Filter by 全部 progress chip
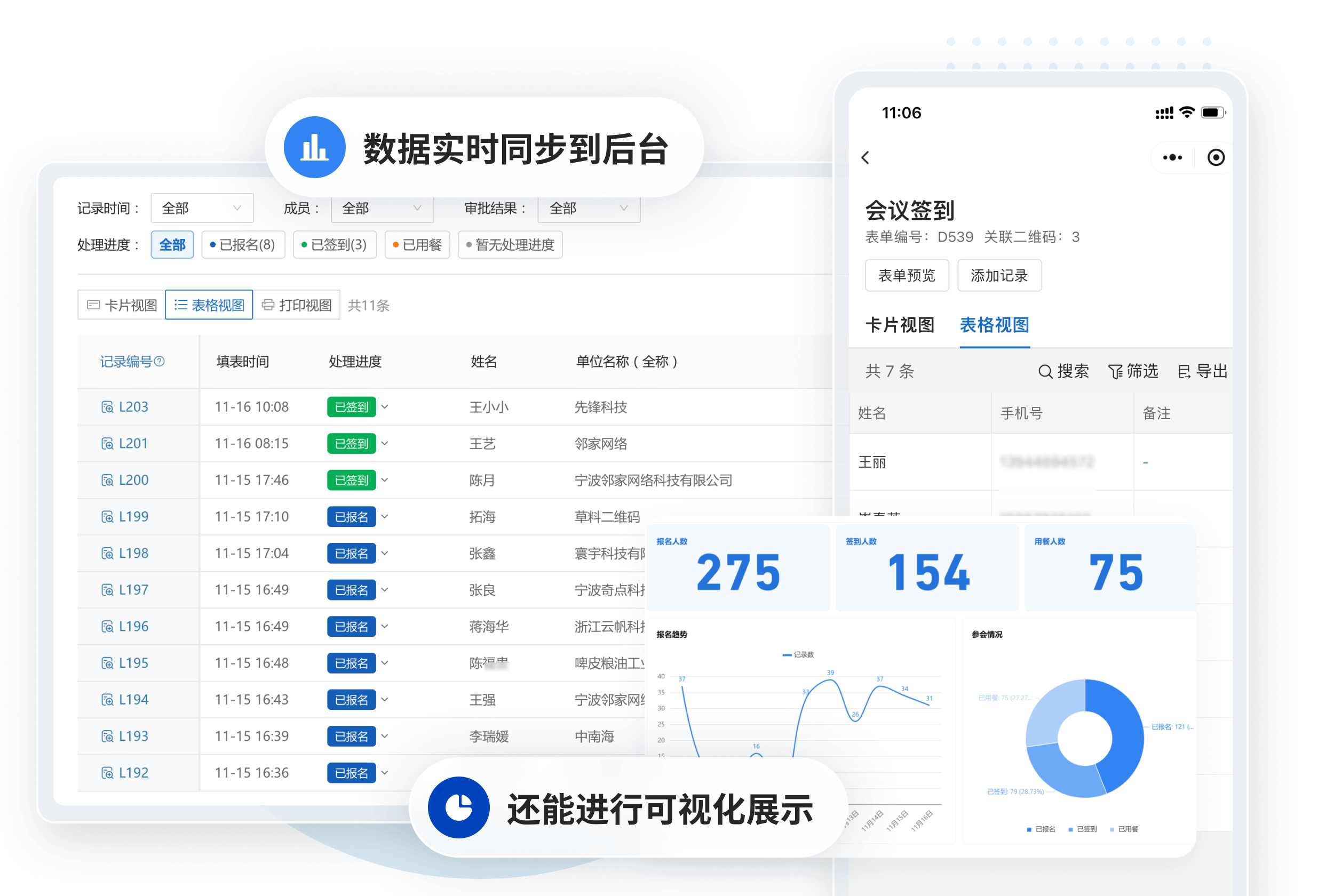This screenshot has width=1318, height=896. (172, 245)
